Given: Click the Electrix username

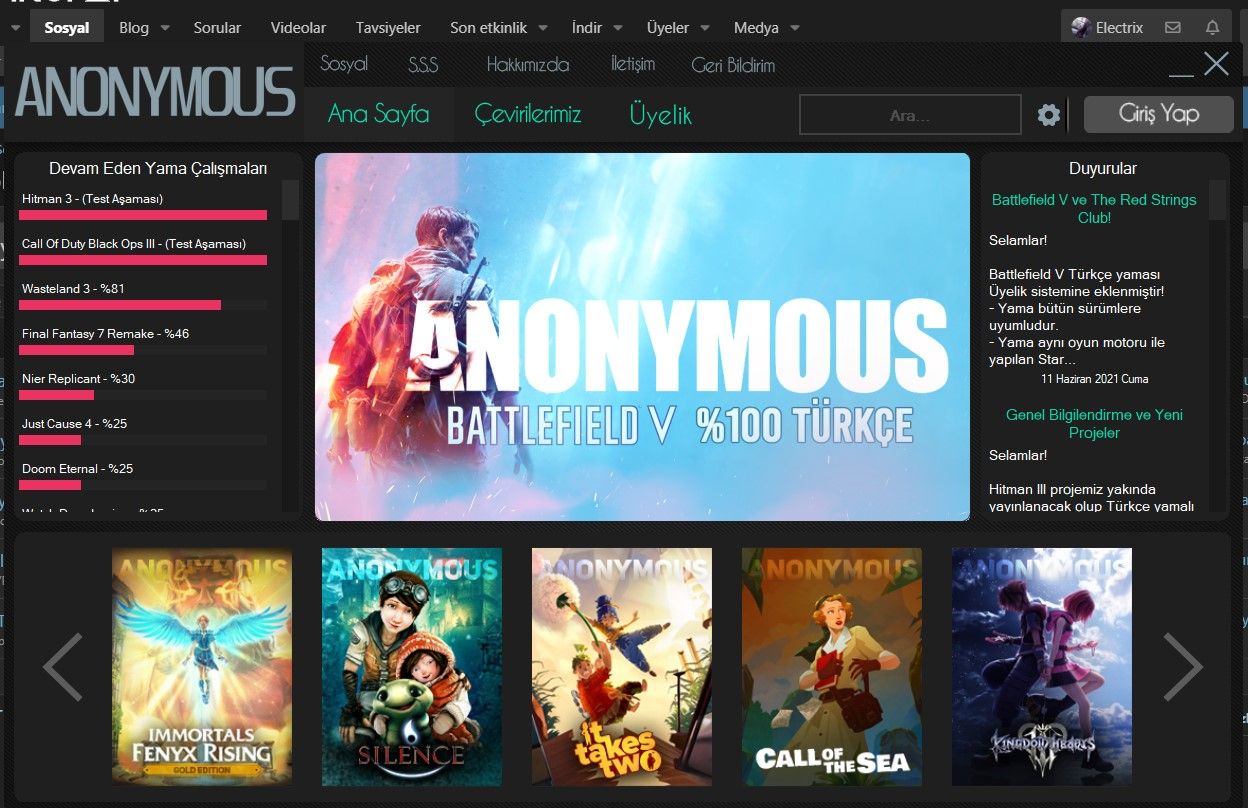Looking at the screenshot, I should click(x=1119, y=28).
